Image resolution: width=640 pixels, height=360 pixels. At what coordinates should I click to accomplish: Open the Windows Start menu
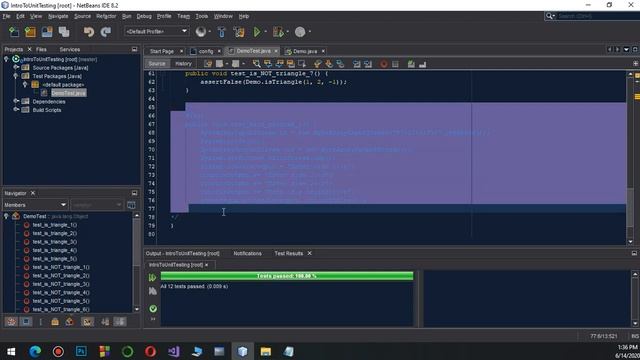11,351
